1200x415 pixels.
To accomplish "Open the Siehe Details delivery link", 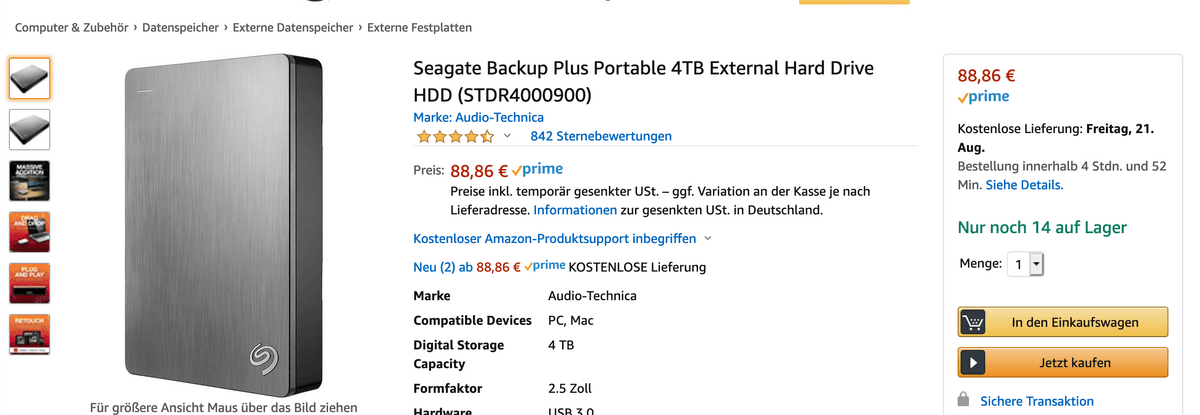I will [1024, 185].
